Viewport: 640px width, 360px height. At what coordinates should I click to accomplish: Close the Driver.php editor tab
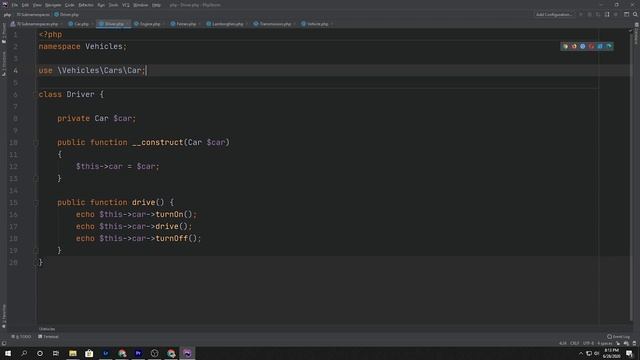127,24
